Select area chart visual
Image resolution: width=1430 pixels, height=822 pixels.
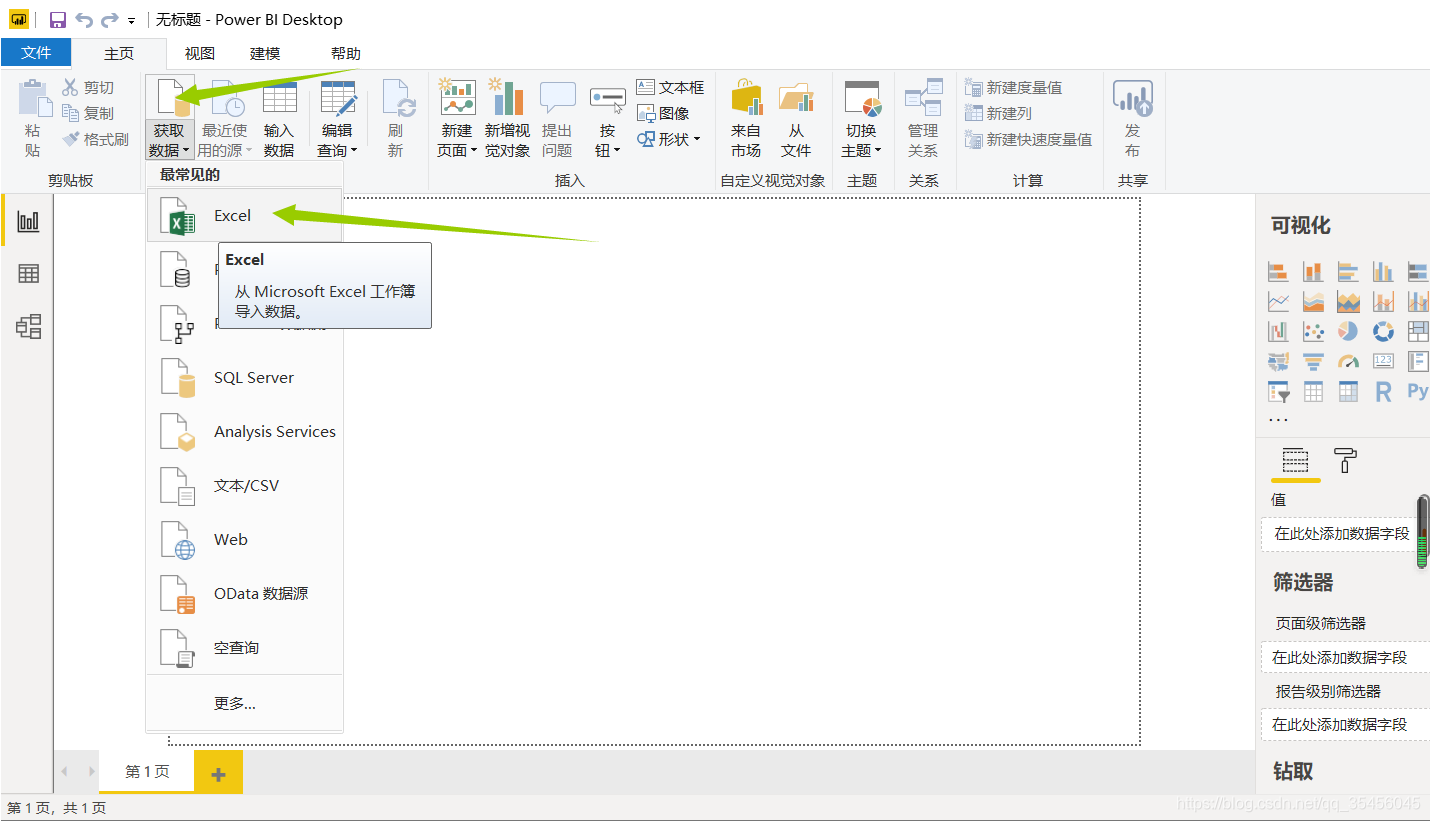click(1313, 301)
